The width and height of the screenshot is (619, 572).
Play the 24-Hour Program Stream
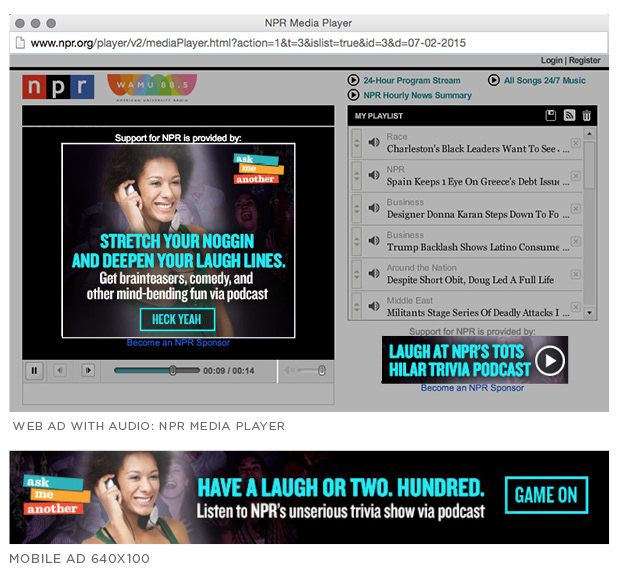point(412,81)
